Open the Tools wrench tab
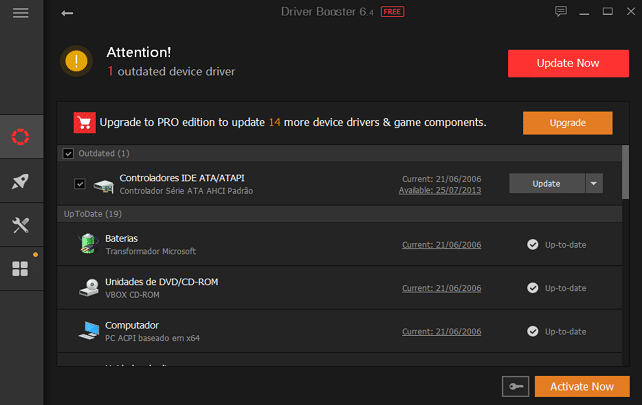 20,225
